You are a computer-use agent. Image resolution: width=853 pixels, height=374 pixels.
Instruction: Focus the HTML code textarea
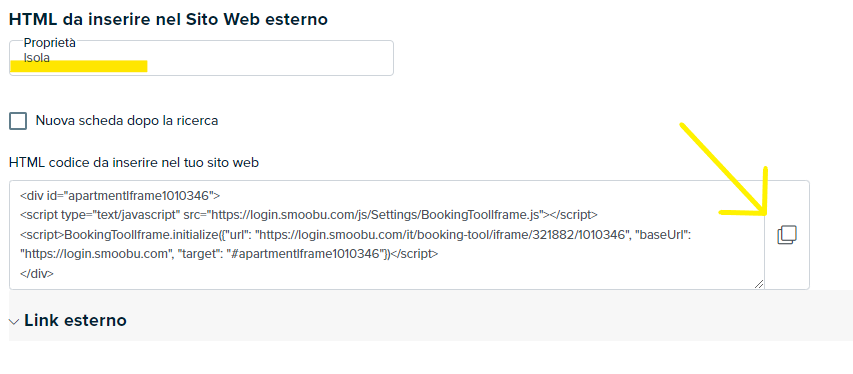point(387,235)
